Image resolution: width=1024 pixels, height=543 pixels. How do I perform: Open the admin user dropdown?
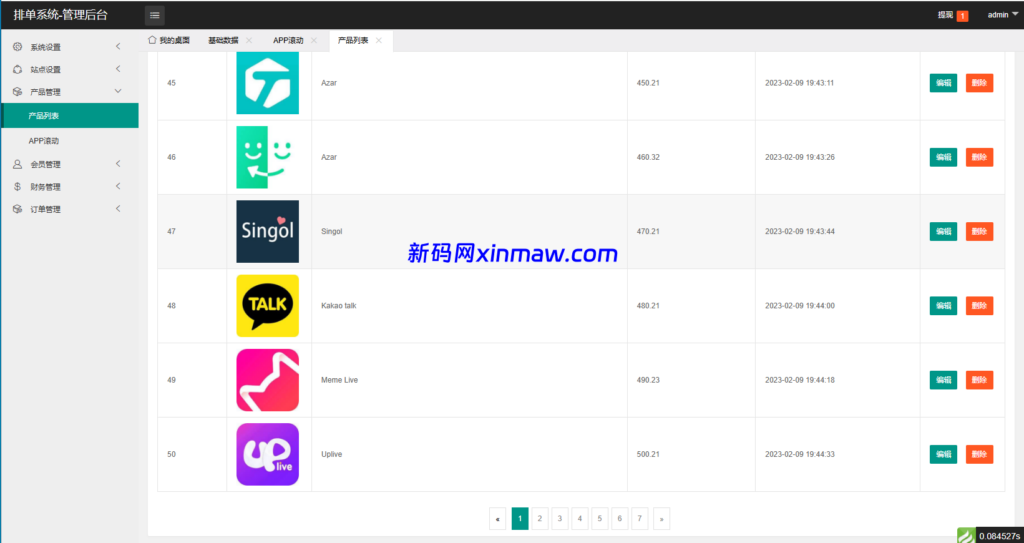click(x=1002, y=15)
